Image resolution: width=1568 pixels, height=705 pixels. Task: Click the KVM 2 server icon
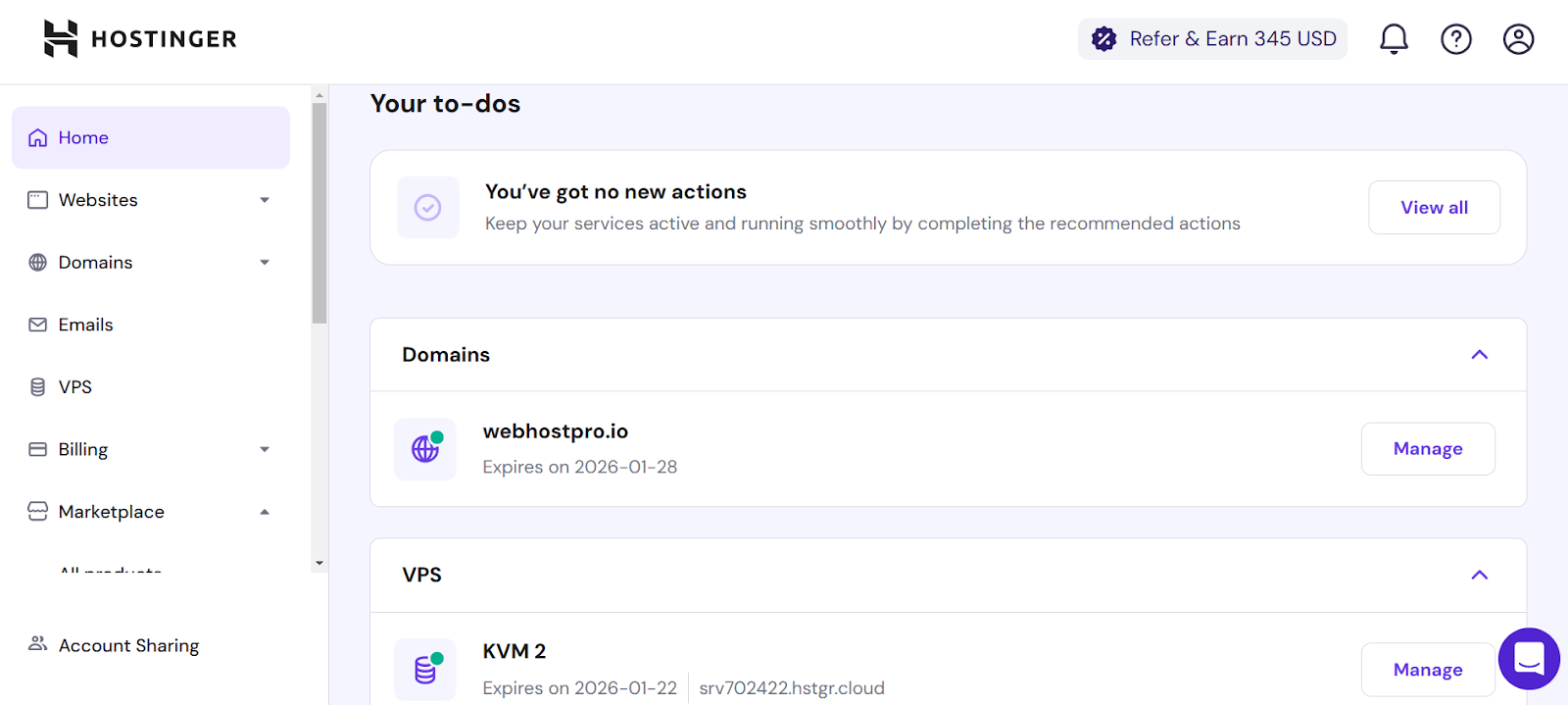425,670
